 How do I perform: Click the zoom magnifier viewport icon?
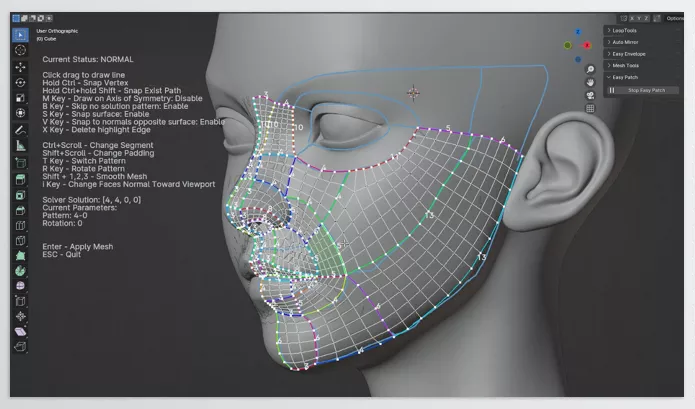[x=590, y=70]
